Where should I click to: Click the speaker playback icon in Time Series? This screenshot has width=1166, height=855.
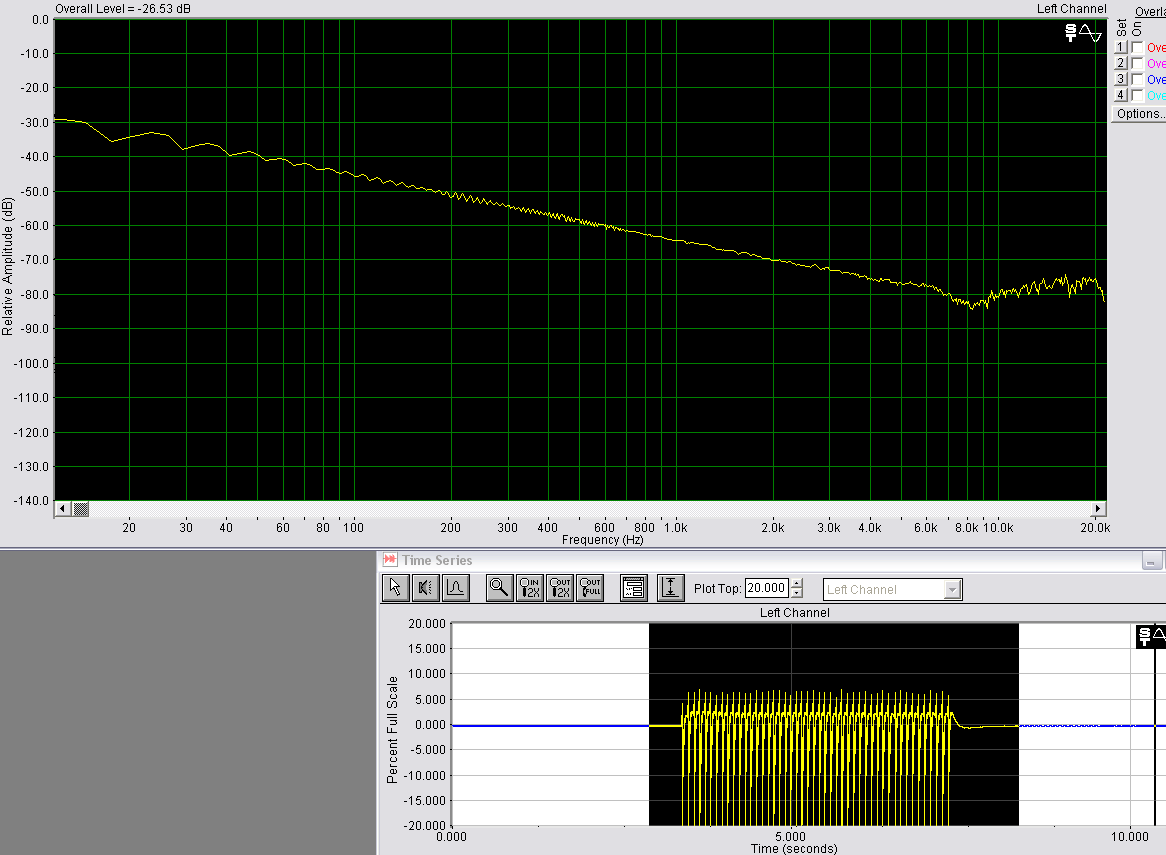(x=425, y=588)
